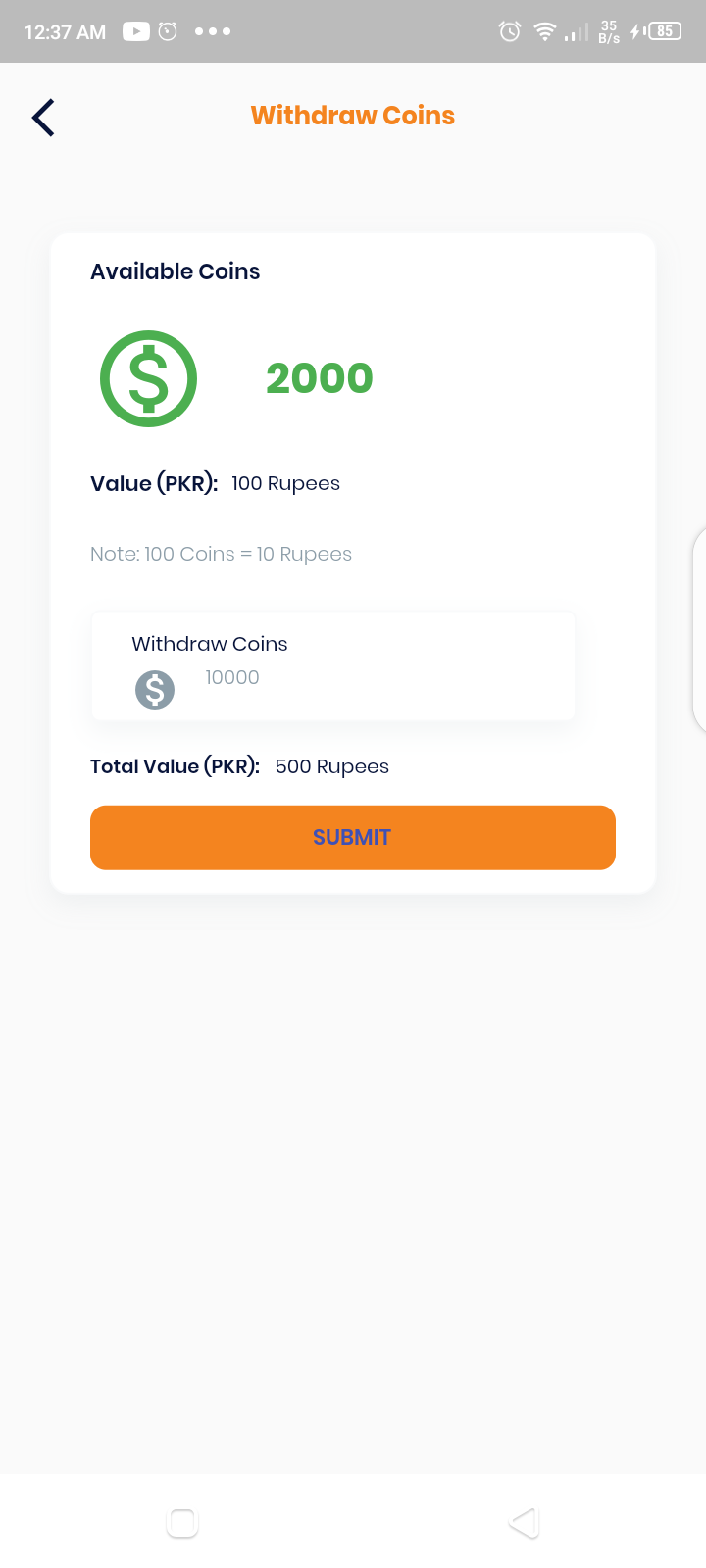Click the 100 Coins = 10 Rupees note

click(221, 554)
